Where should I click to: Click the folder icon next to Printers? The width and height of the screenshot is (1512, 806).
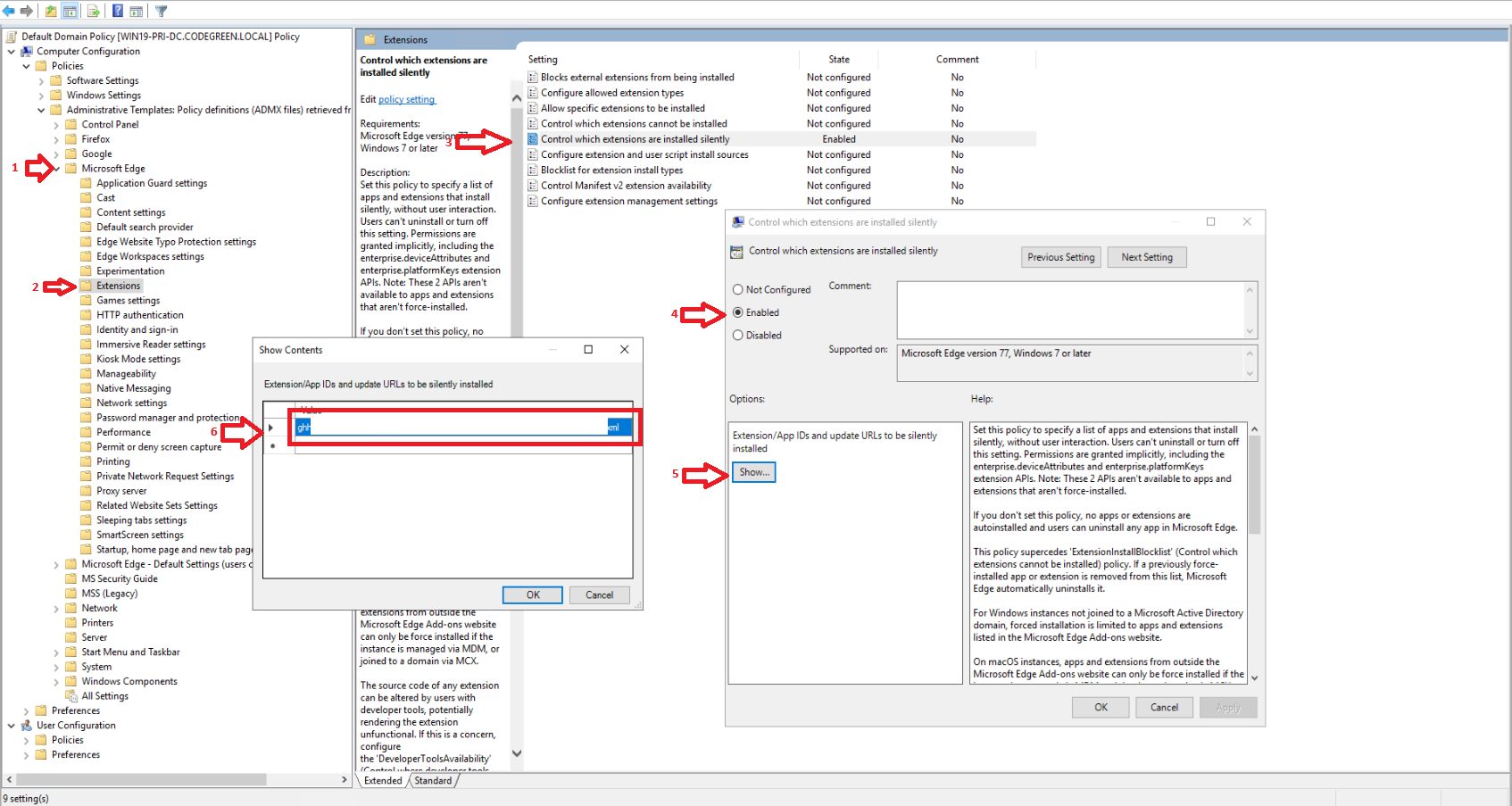[x=71, y=623]
